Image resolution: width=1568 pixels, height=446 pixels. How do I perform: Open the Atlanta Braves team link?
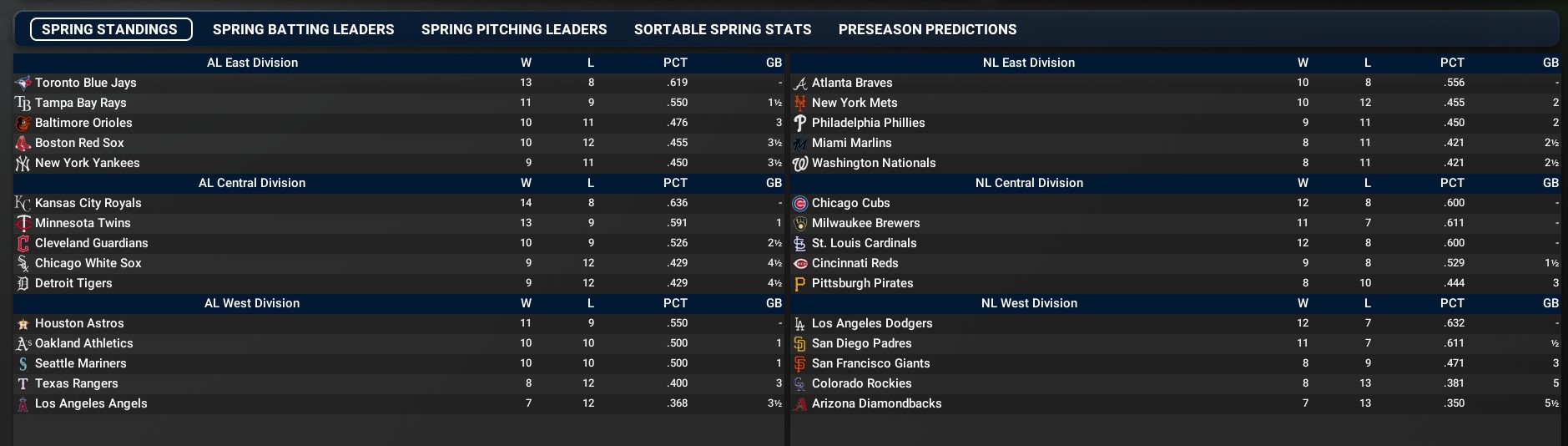pos(852,83)
